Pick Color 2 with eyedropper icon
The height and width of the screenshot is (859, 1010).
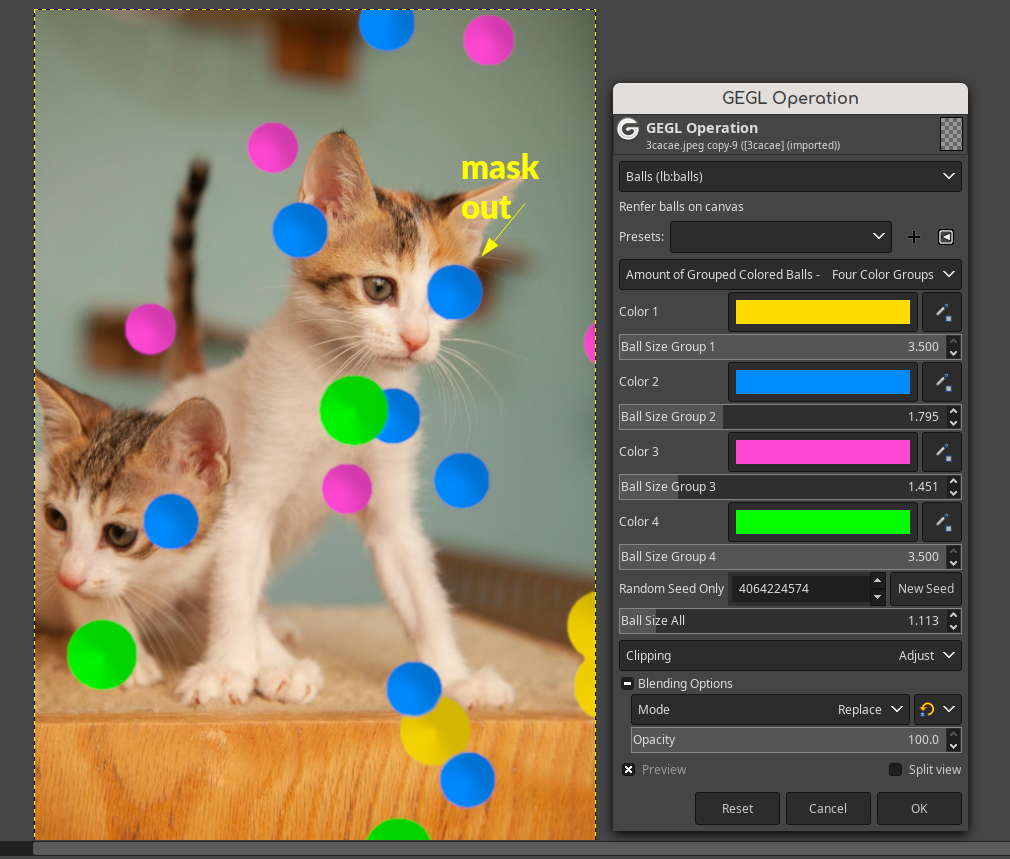(942, 382)
